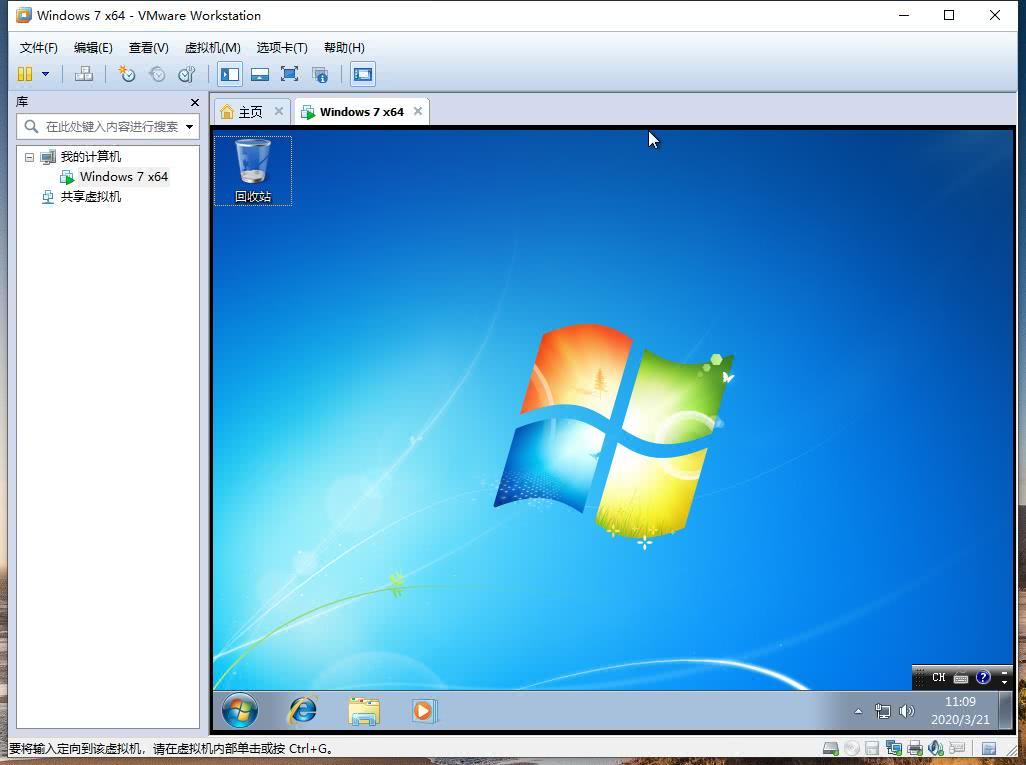Open the 虚拟机(M) menu
Image resolution: width=1026 pixels, height=765 pixels.
[x=213, y=48]
